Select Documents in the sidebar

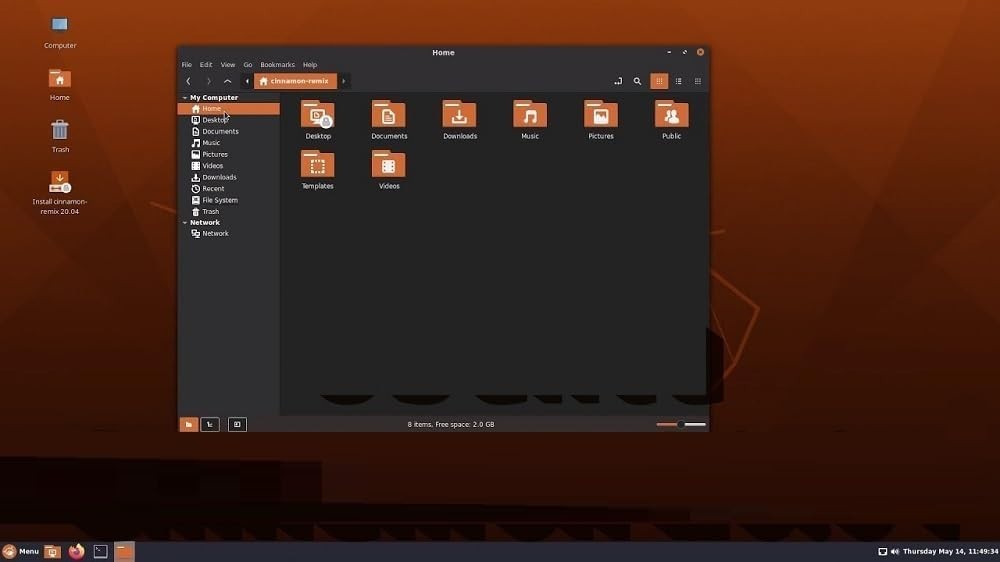[x=228, y=131]
